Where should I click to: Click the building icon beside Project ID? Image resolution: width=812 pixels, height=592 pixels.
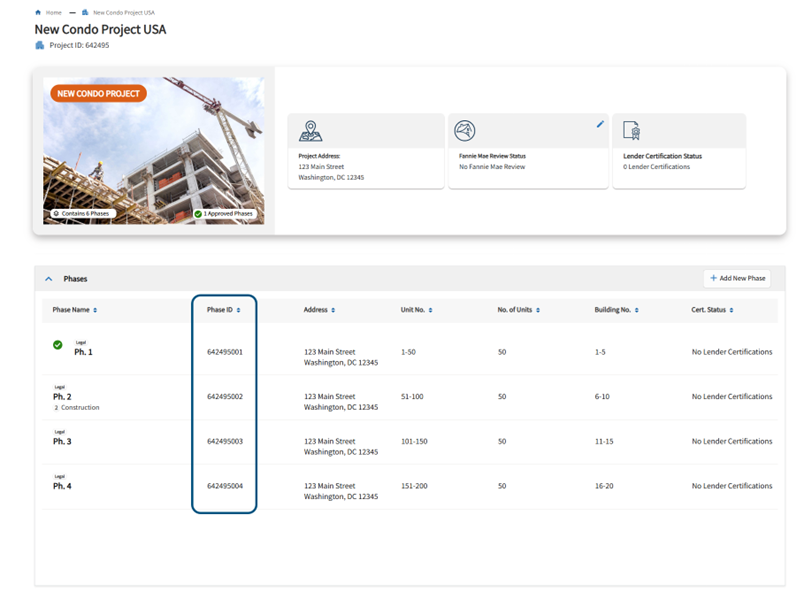(x=39, y=46)
